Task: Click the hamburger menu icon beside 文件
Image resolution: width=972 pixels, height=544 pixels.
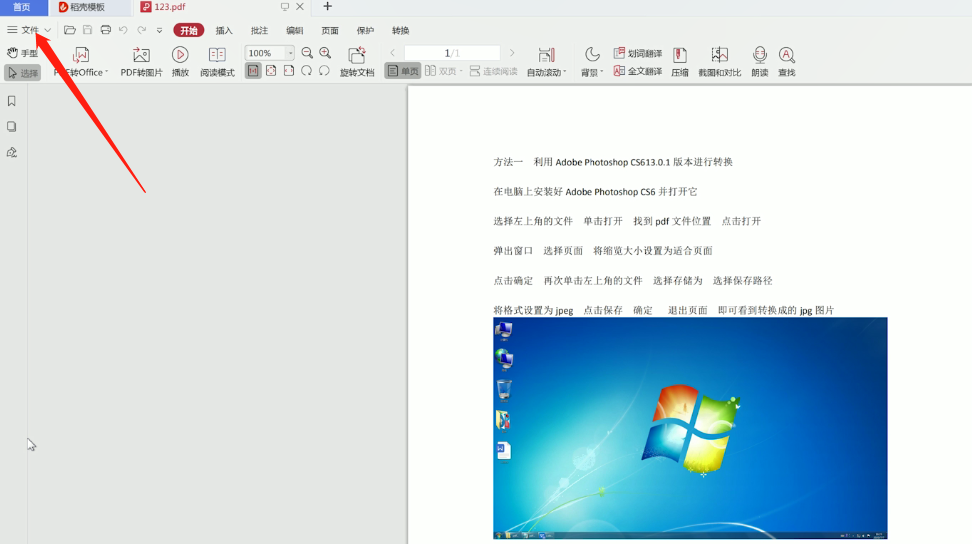Action: (12, 30)
